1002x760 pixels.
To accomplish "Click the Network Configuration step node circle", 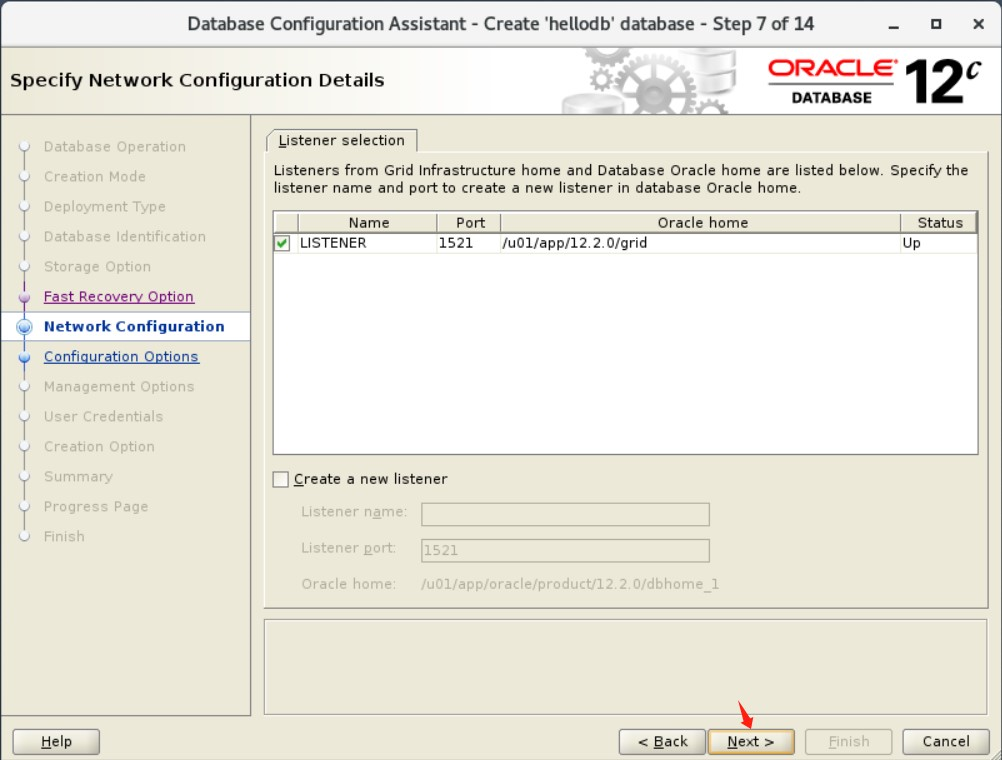I will (x=23, y=326).
